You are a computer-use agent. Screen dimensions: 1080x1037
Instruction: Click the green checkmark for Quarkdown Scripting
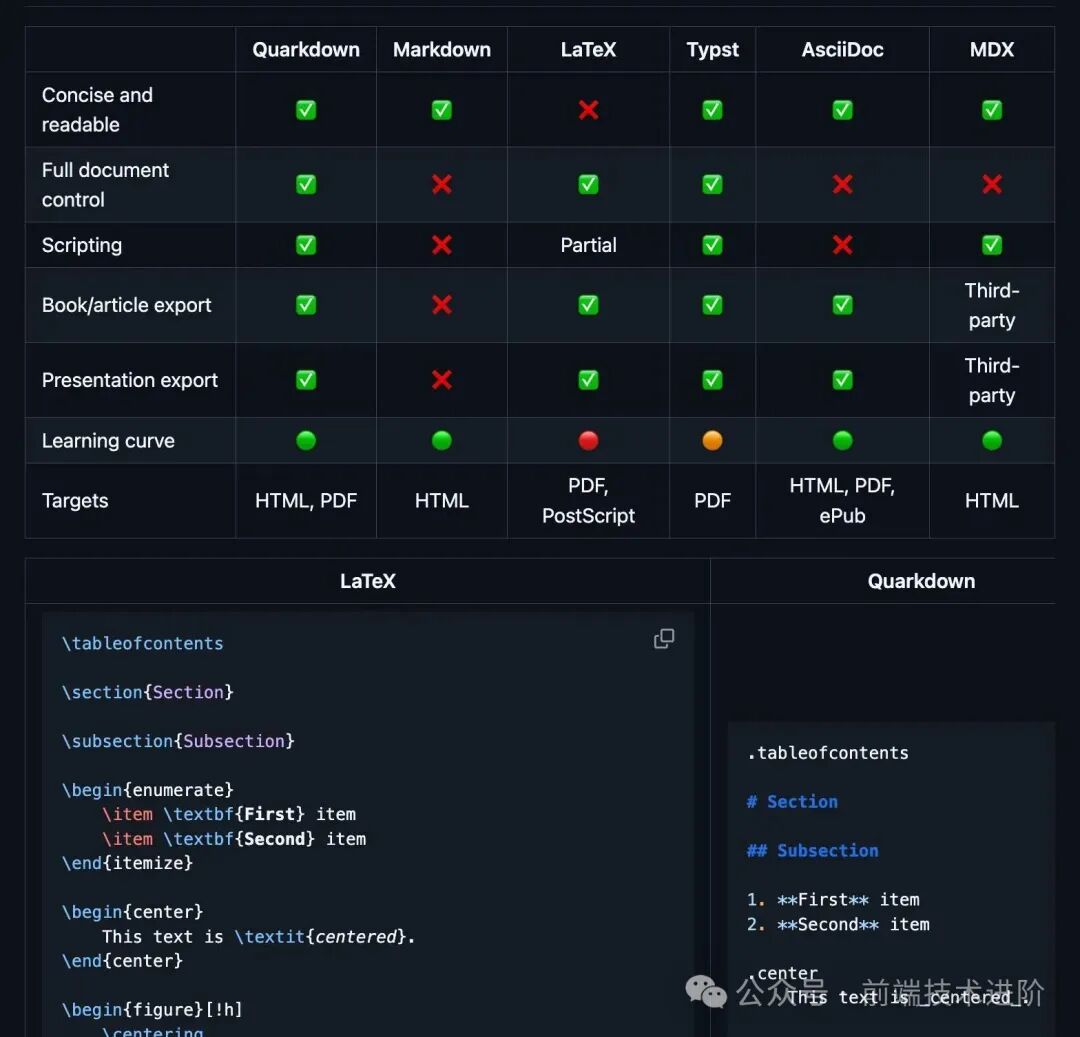coord(306,245)
